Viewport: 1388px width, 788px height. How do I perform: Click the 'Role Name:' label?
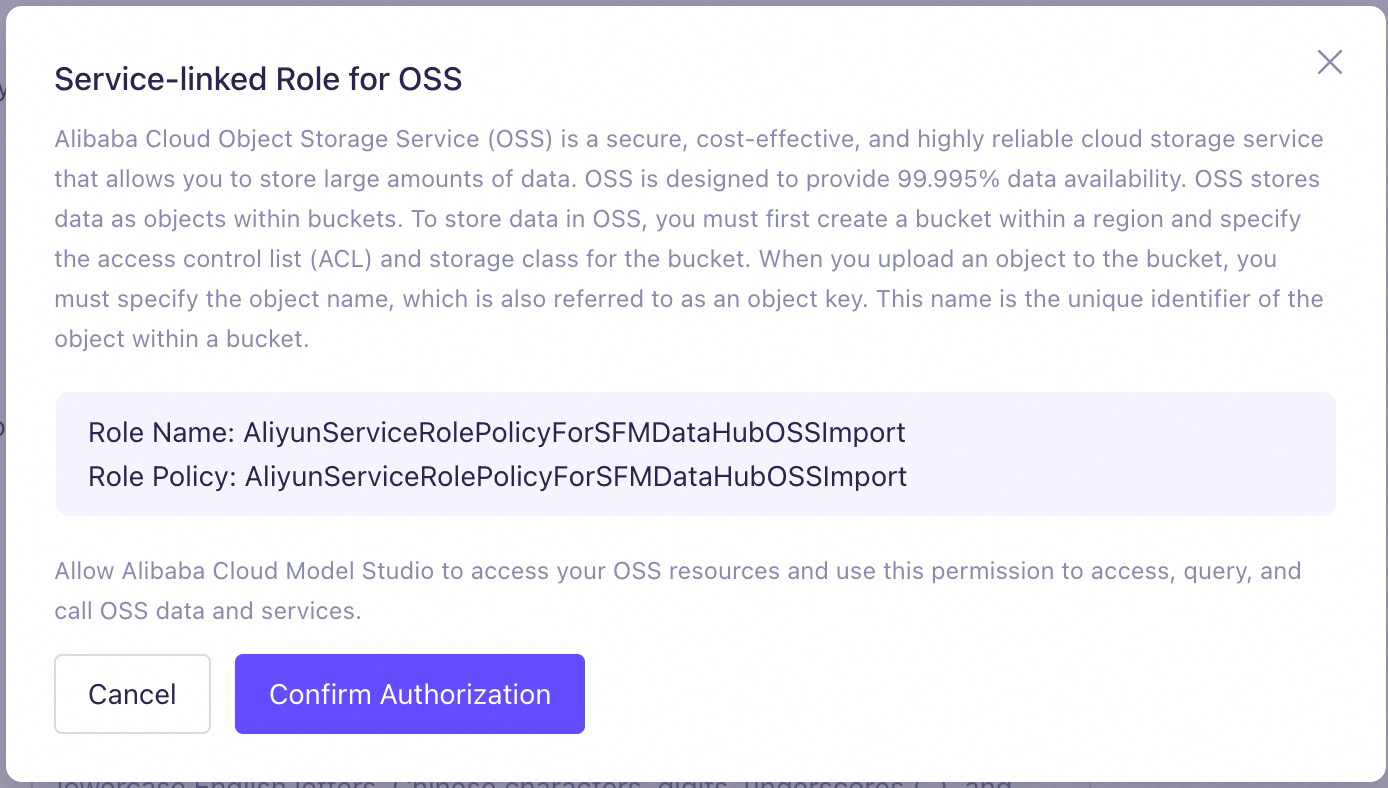click(161, 433)
